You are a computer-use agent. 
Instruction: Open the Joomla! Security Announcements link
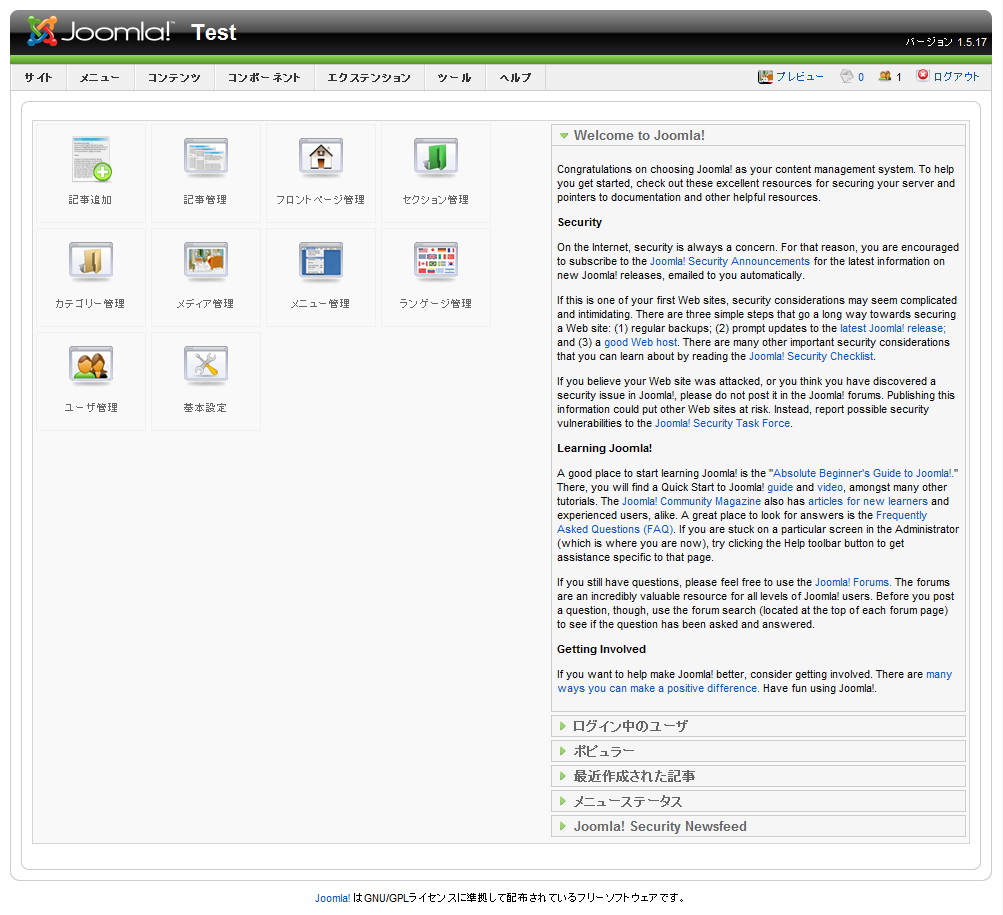(x=730, y=261)
